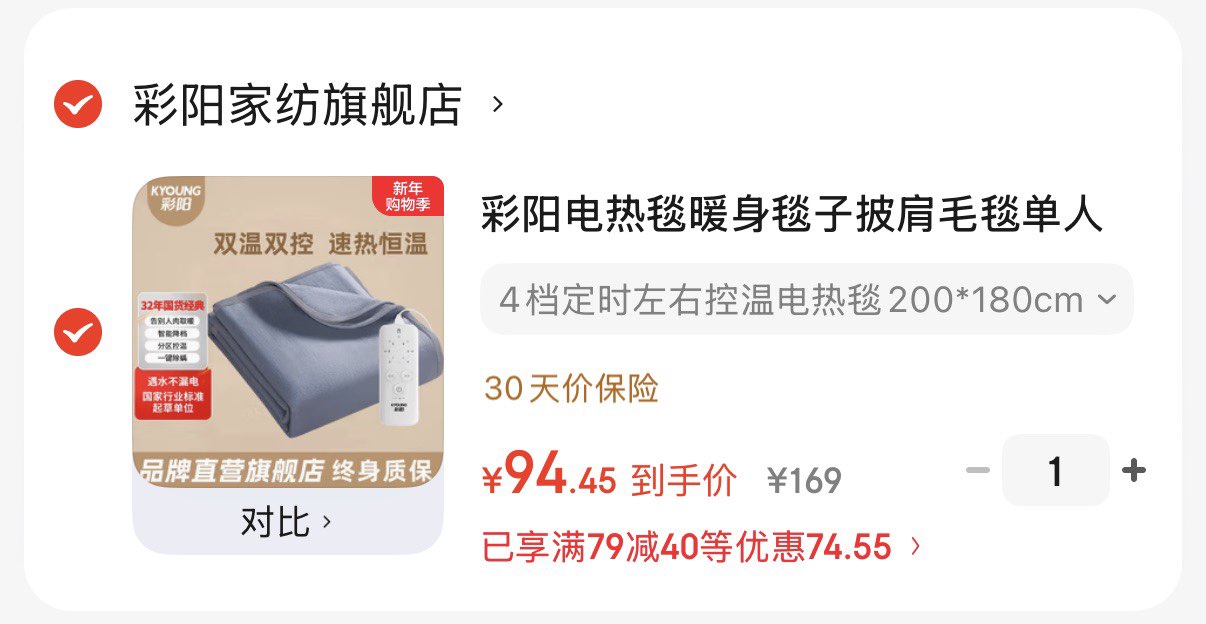Image resolution: width=1206 pixels, height=624 pixels.
Task: Tap the 新年购物季 red badge
Action: (x=407, y=196)
